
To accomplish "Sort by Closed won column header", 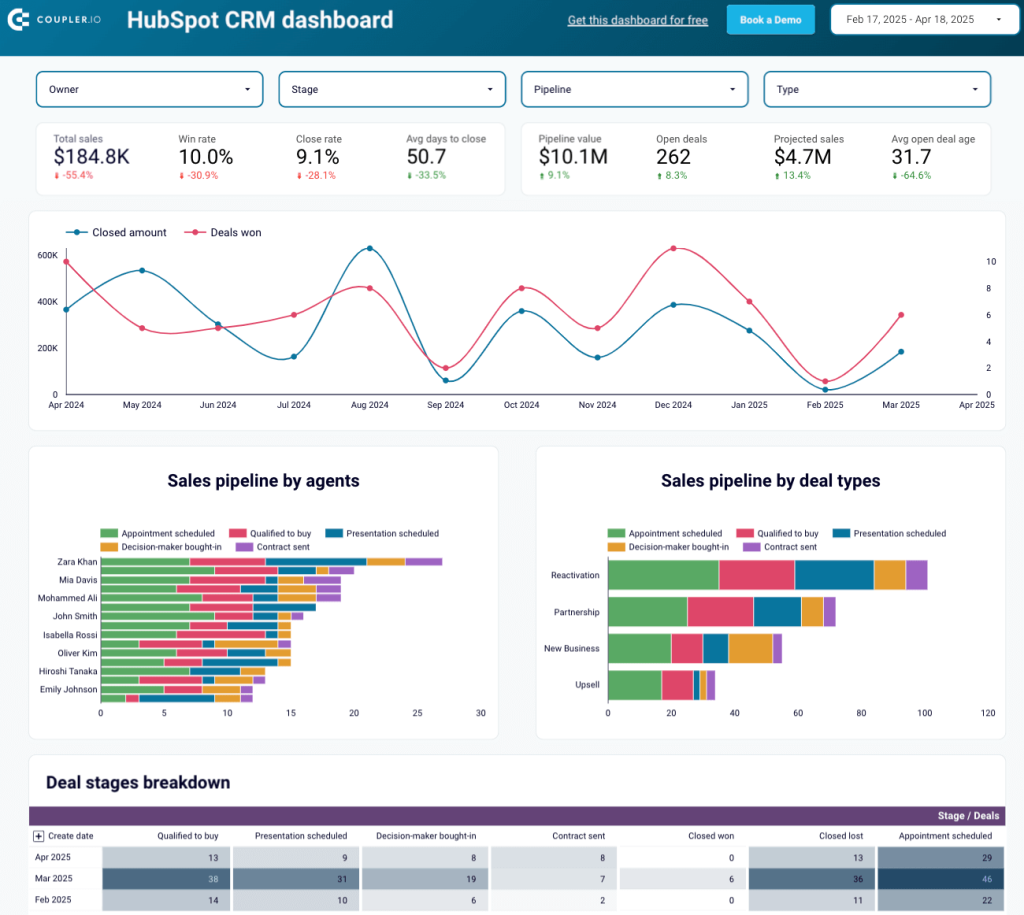I will (x=711, y=836).
